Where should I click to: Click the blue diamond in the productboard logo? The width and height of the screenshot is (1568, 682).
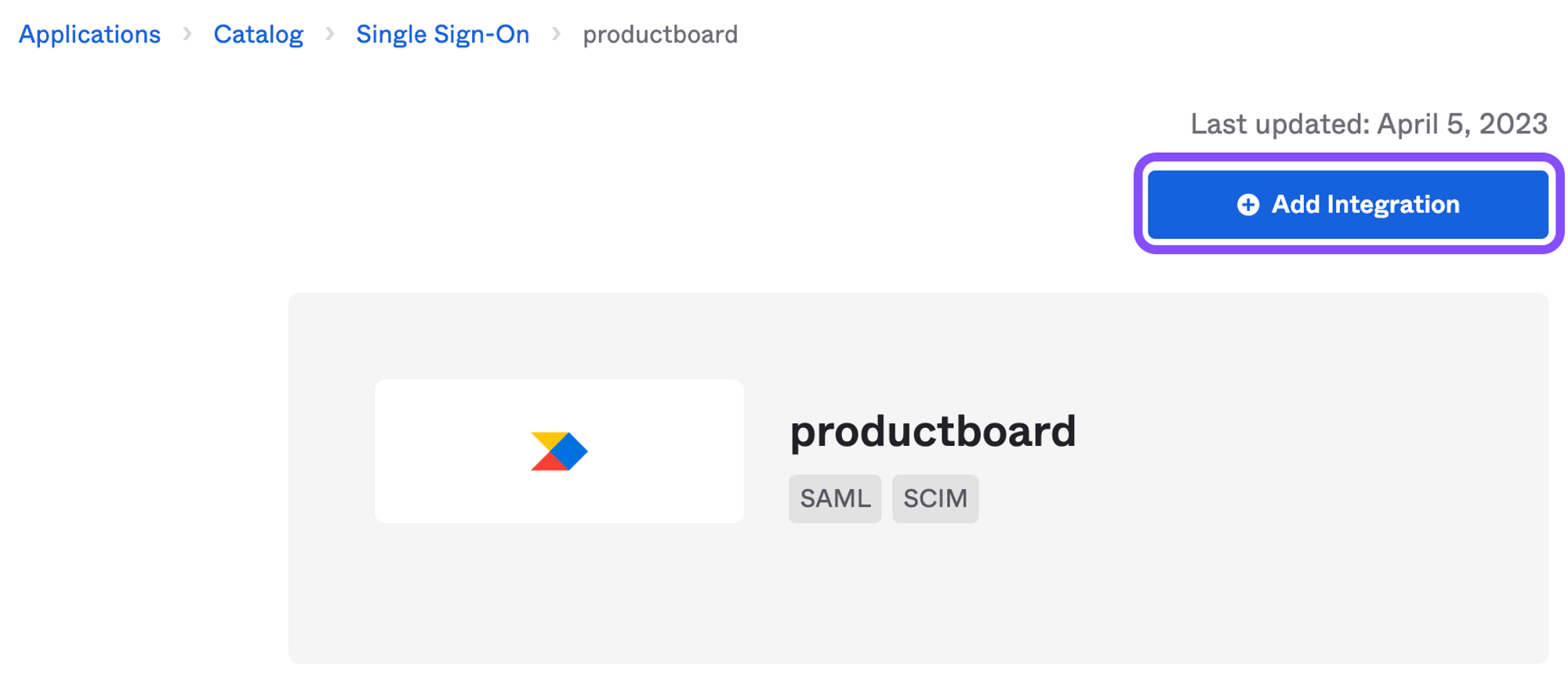(x=571, y=452)
